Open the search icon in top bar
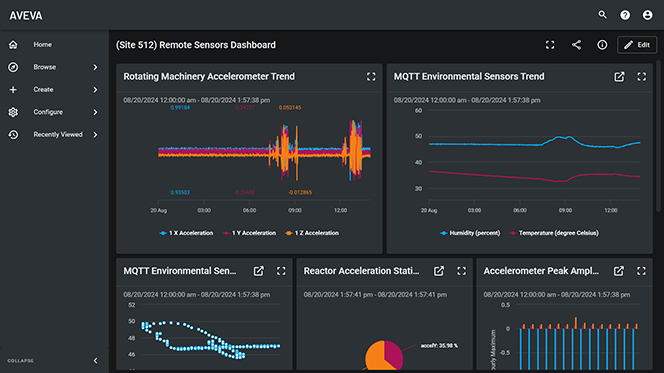This screenshot has height=373, width=664. click(x=602, y=15)
